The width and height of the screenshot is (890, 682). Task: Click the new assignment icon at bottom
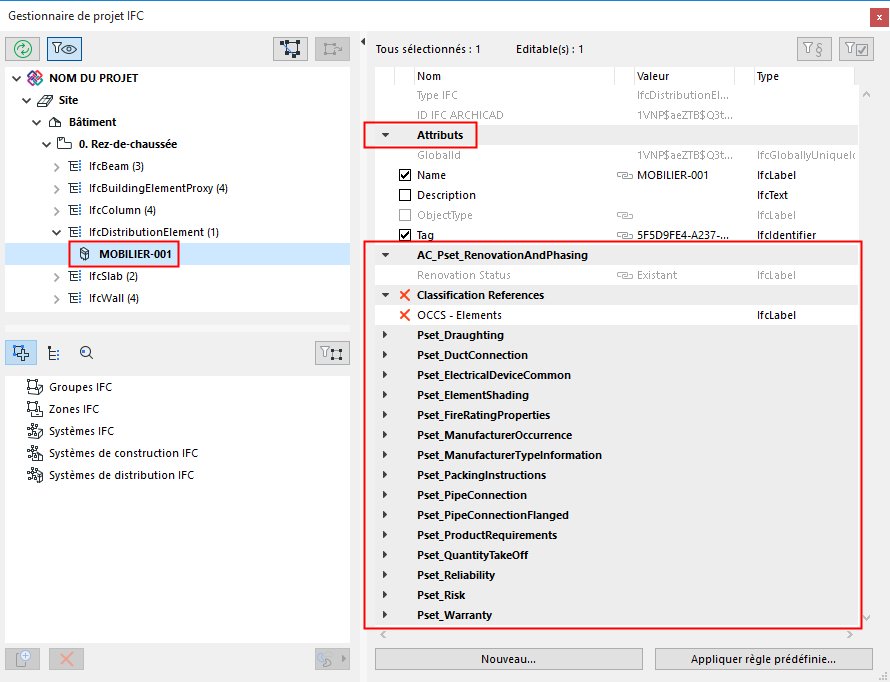[x=23, y=659]
